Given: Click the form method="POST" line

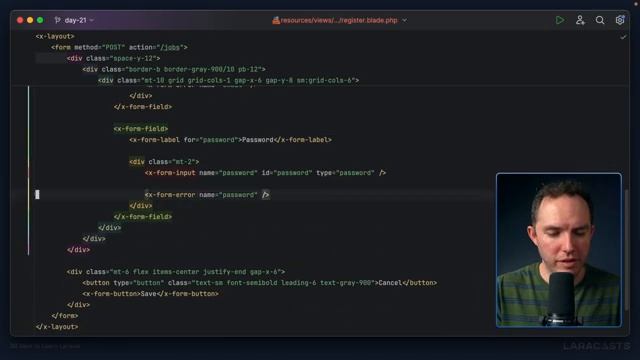Looking at the screenshot, I should coord(119,47).
